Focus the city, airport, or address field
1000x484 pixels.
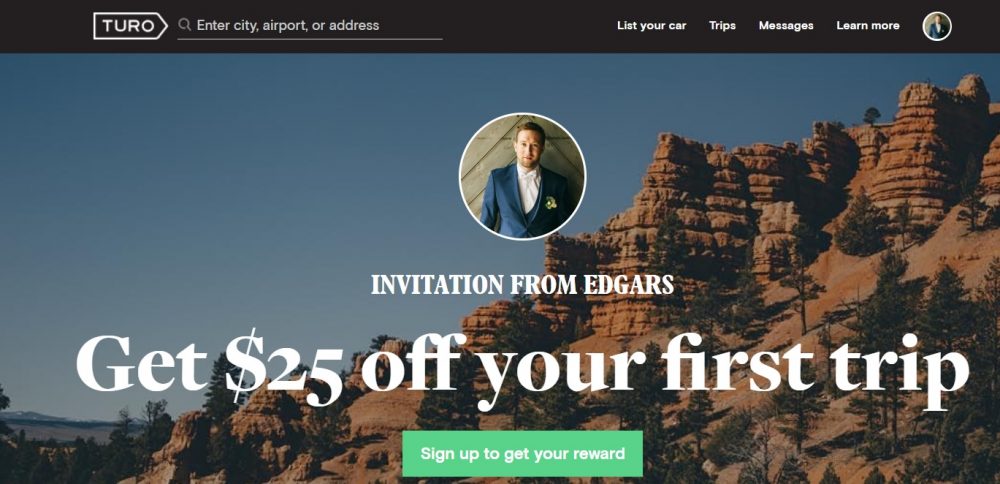[310, 26]
